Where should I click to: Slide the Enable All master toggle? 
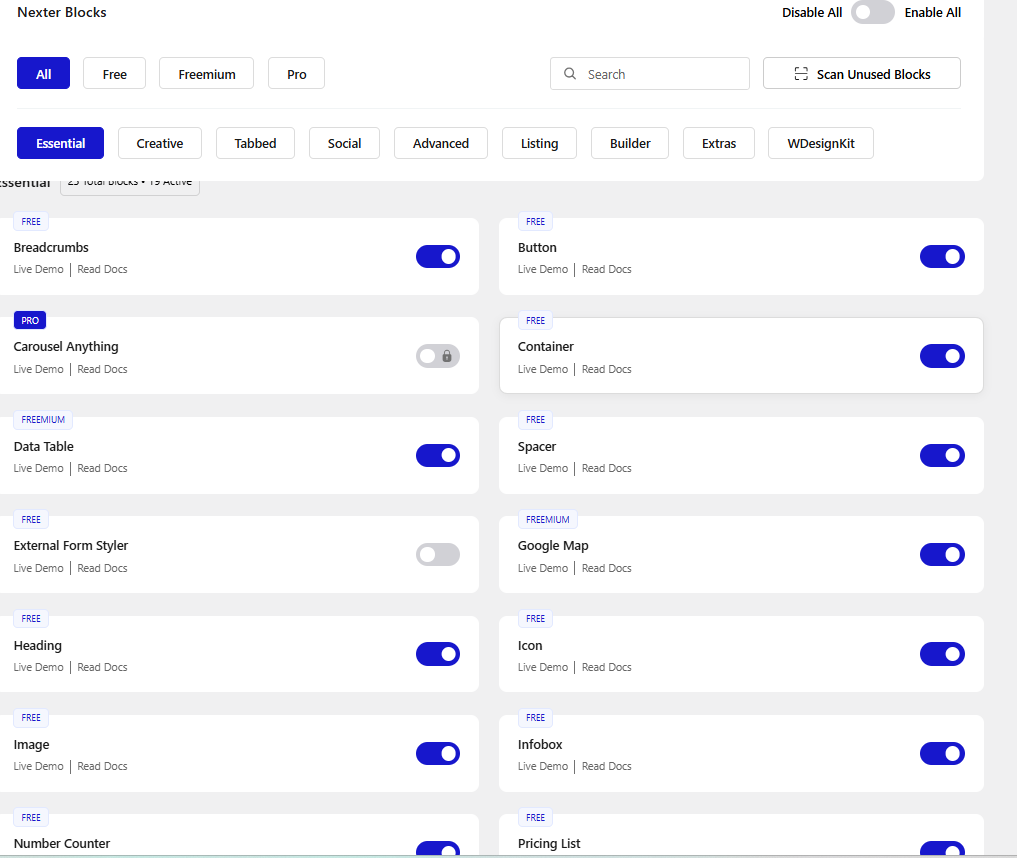(872, 13)
